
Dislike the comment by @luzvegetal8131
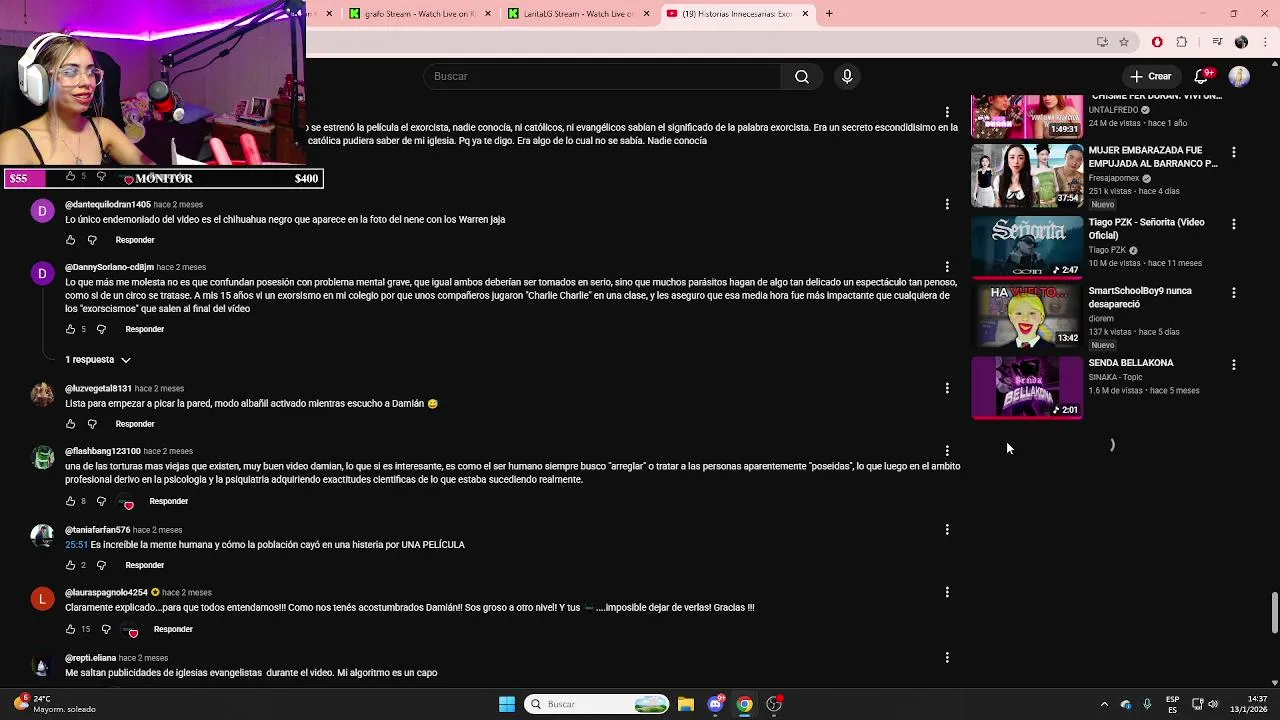(92, 424)
